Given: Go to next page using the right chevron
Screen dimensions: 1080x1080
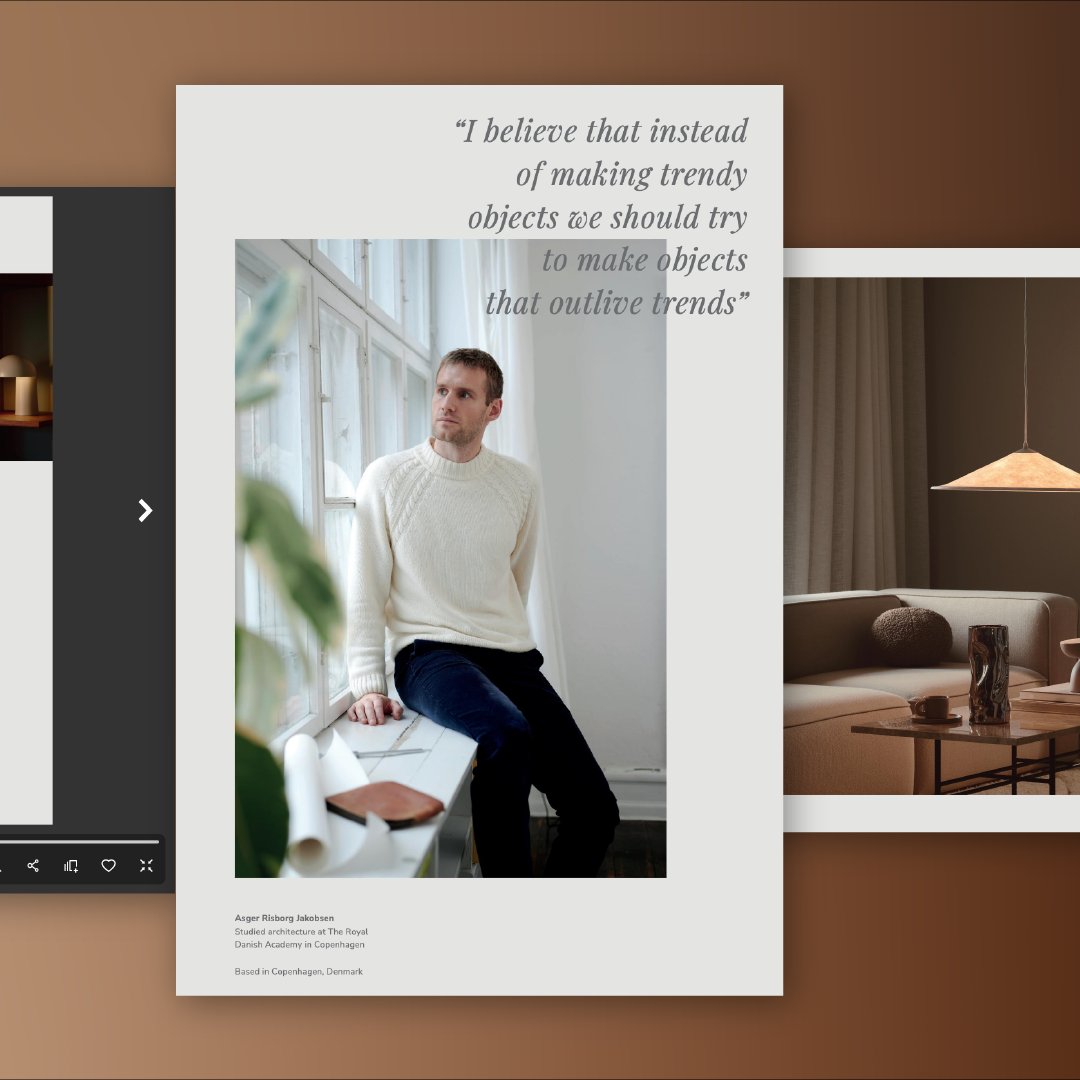Looking at the screenshot, I should pyautogui.click(x=145, y=510).
